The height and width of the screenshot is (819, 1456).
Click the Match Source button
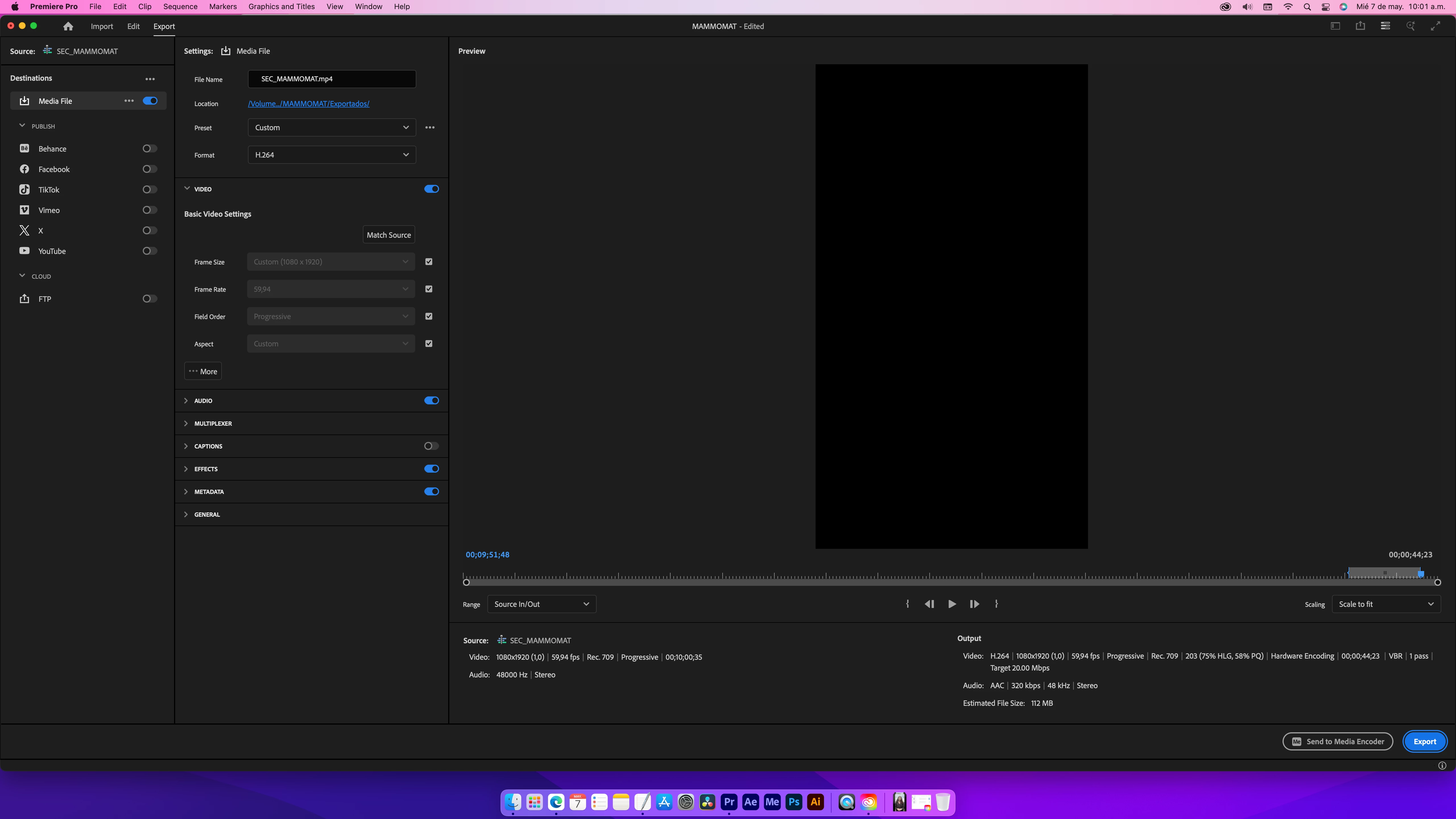coord(388,235)
